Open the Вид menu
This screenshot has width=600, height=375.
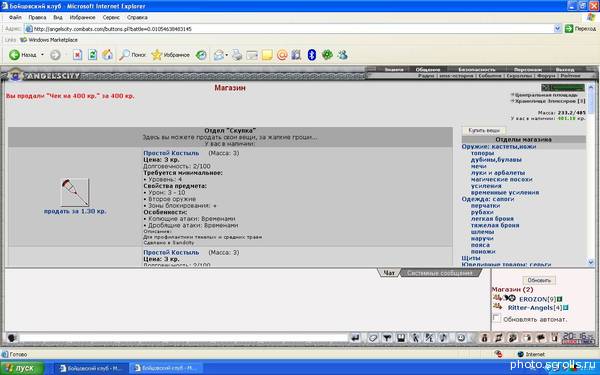[58, 18]
